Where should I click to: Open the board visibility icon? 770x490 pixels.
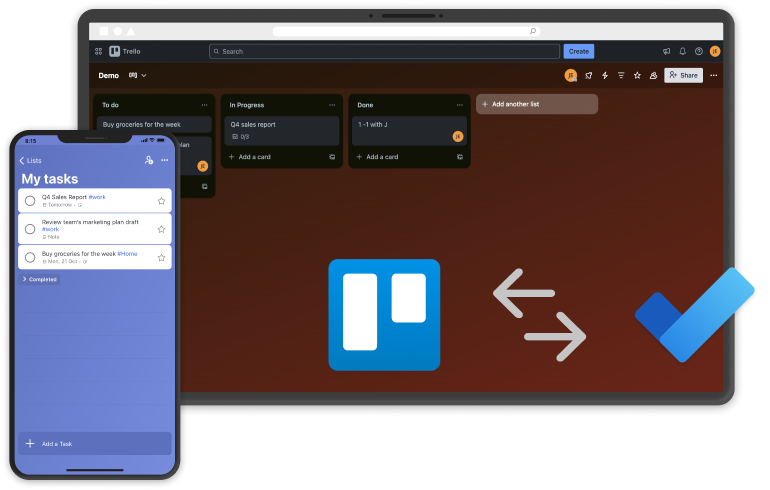click(x=653, y=76)
